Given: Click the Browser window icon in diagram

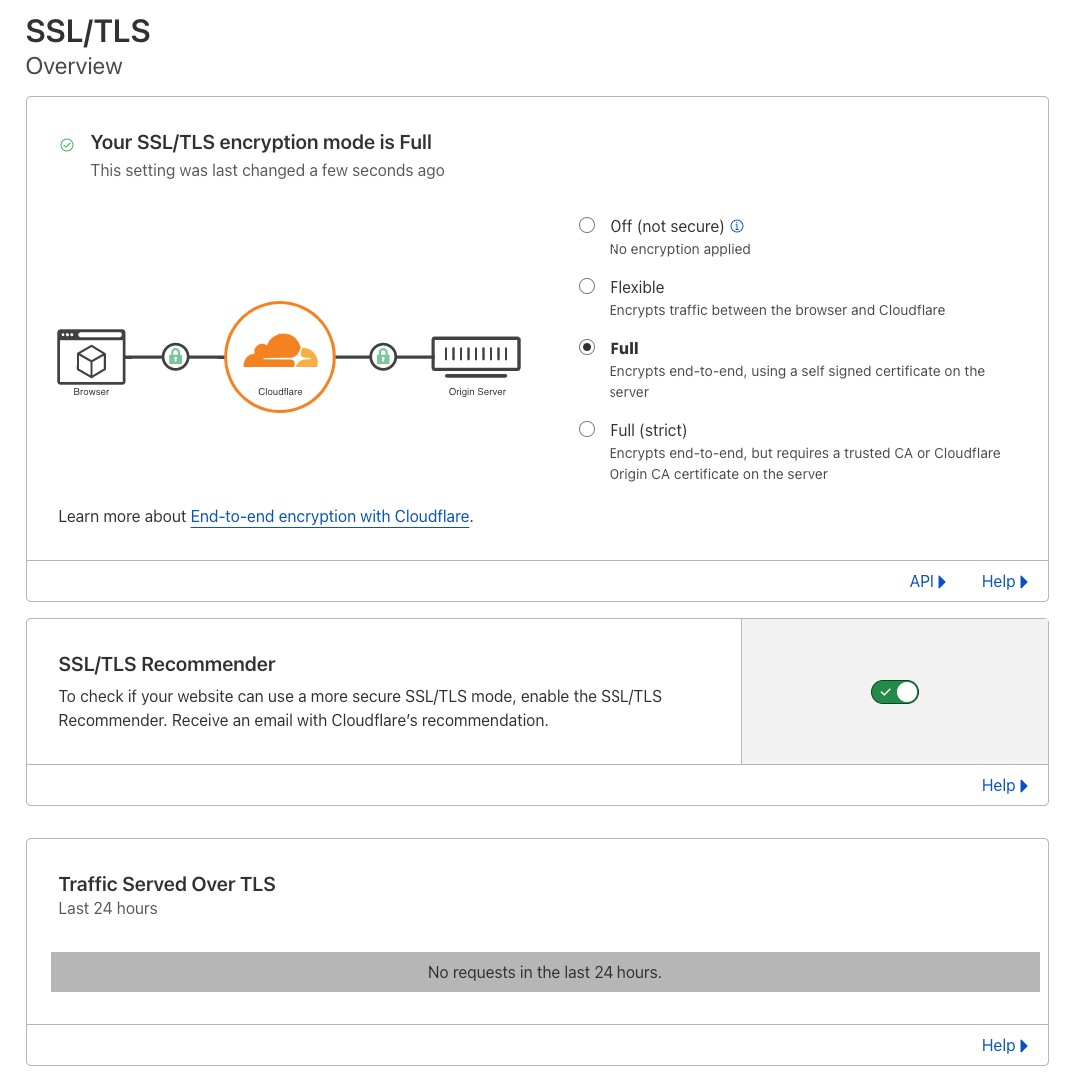Looking at the screenshot, I should 91,357.
